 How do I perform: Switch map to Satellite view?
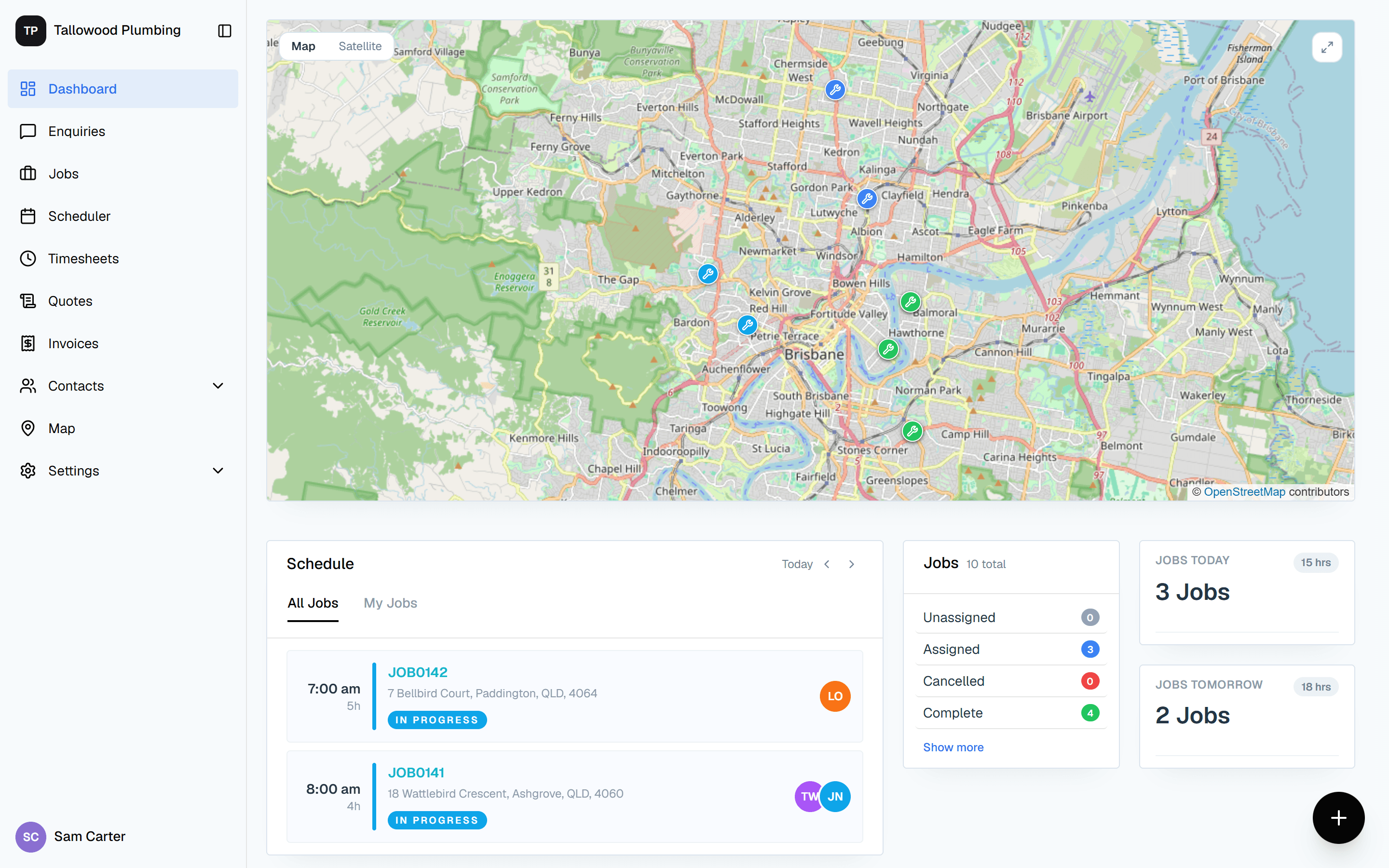[x=360, y=46]
